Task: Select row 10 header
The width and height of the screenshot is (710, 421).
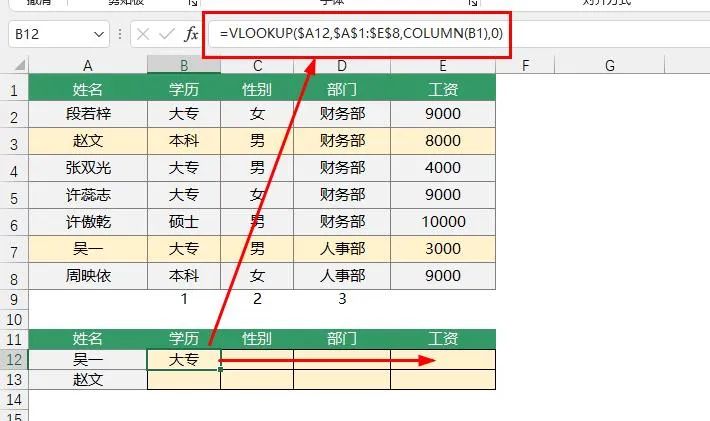Action: 14,320
